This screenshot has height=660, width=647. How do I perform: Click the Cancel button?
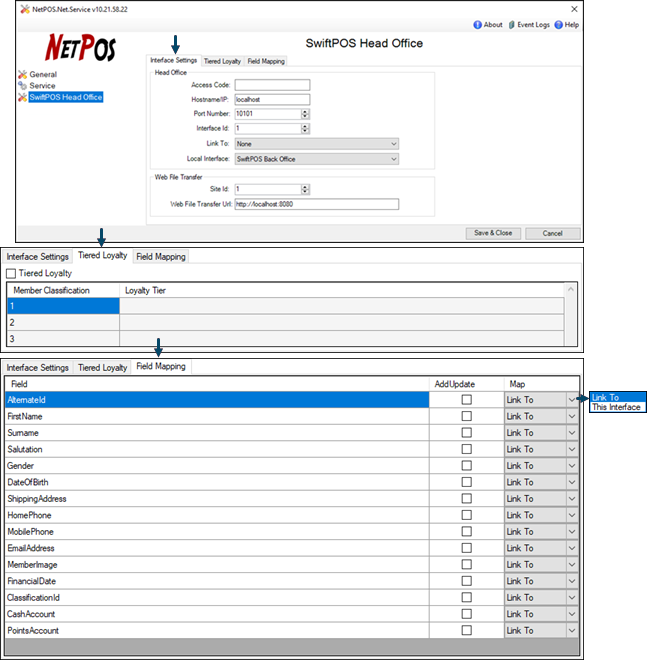[553, 233]
